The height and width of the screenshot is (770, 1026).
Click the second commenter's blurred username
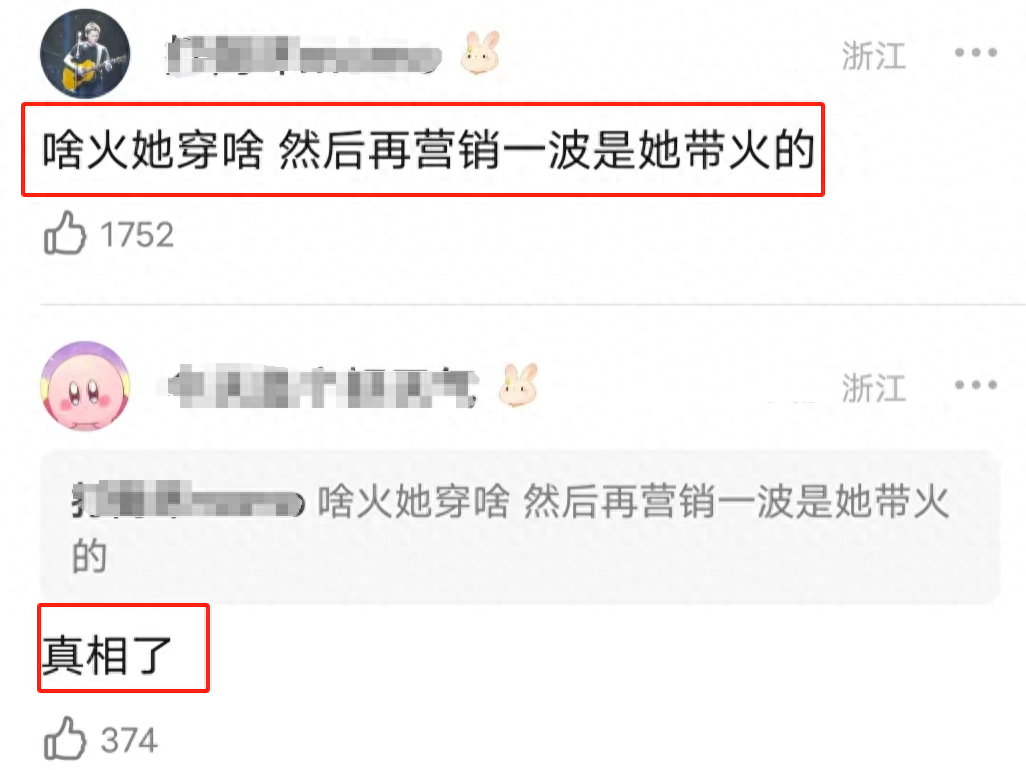(x=323, y=387)
